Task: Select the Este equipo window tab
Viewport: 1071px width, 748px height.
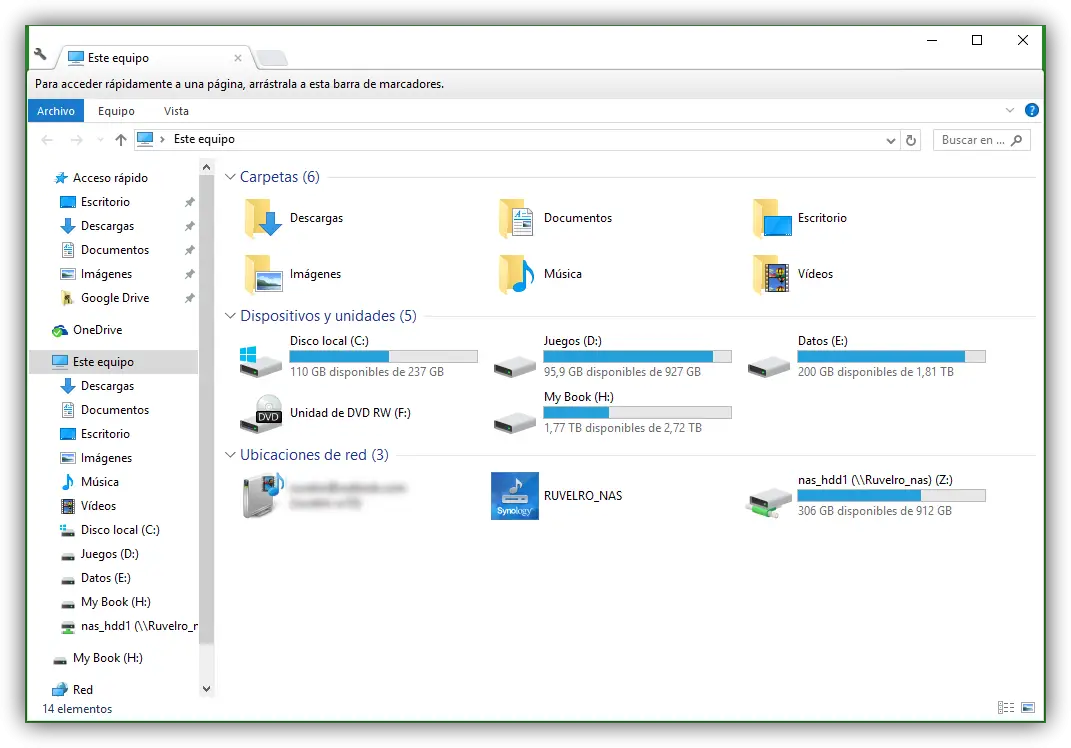Action: [x=154, y=58]
